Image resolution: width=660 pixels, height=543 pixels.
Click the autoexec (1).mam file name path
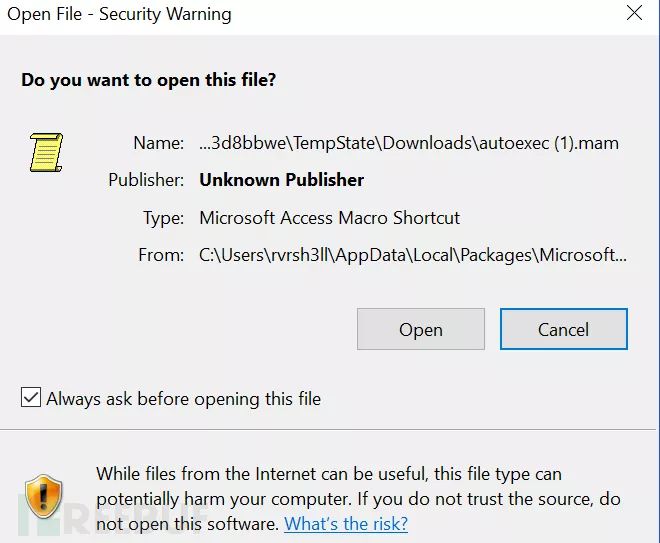(409, 143)
